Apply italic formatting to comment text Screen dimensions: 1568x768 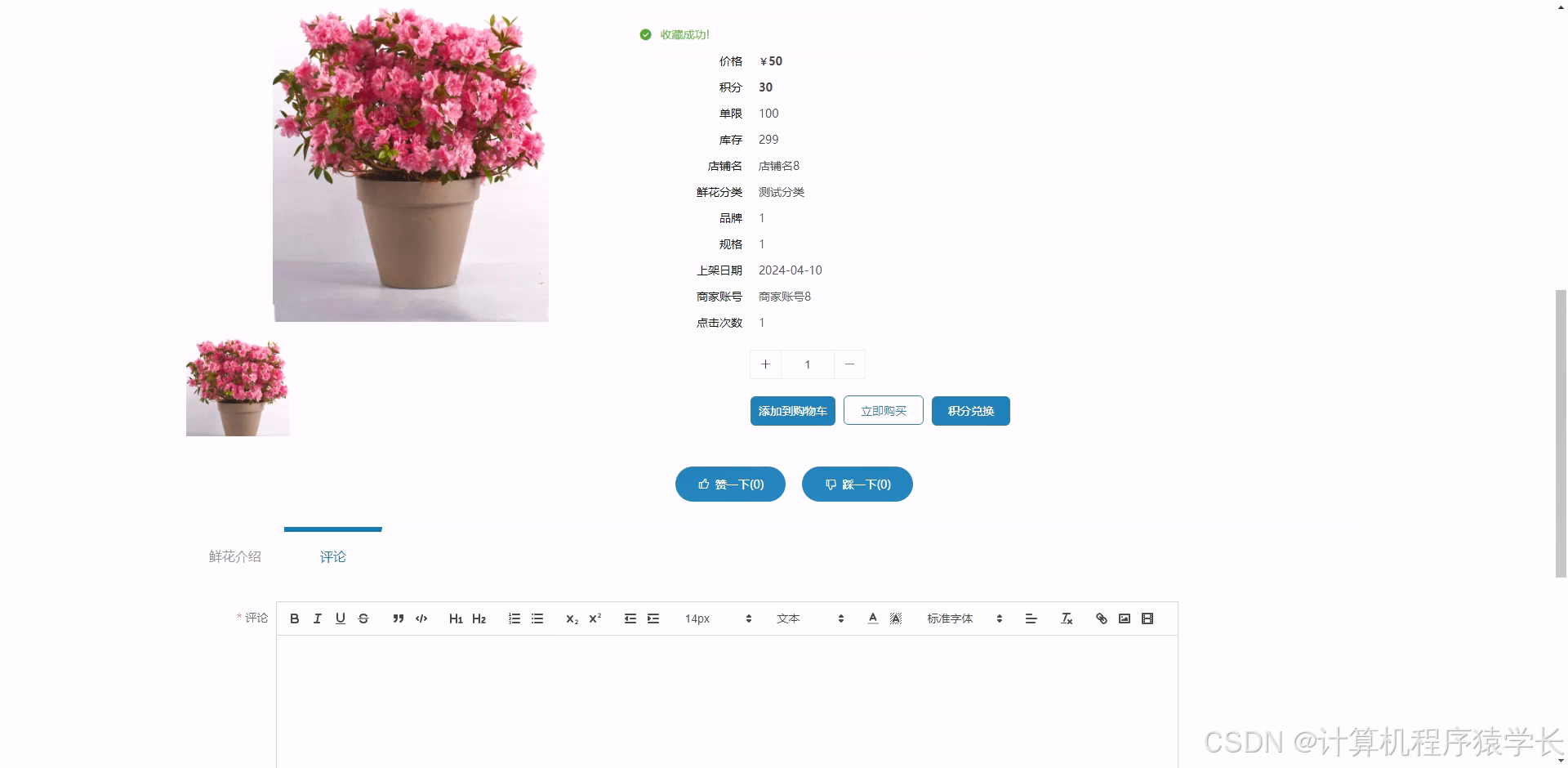(318, 618)
